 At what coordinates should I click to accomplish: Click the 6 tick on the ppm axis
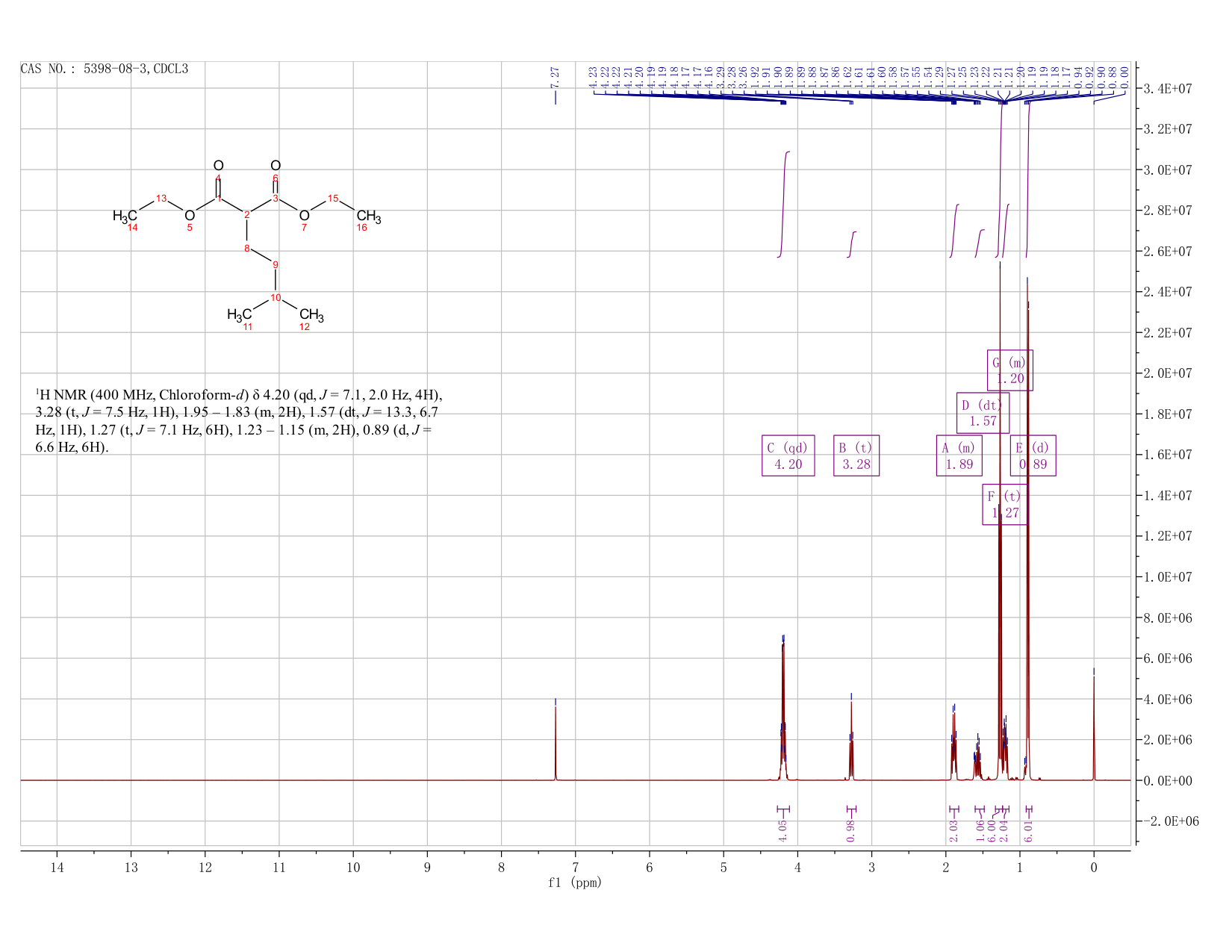650,867
